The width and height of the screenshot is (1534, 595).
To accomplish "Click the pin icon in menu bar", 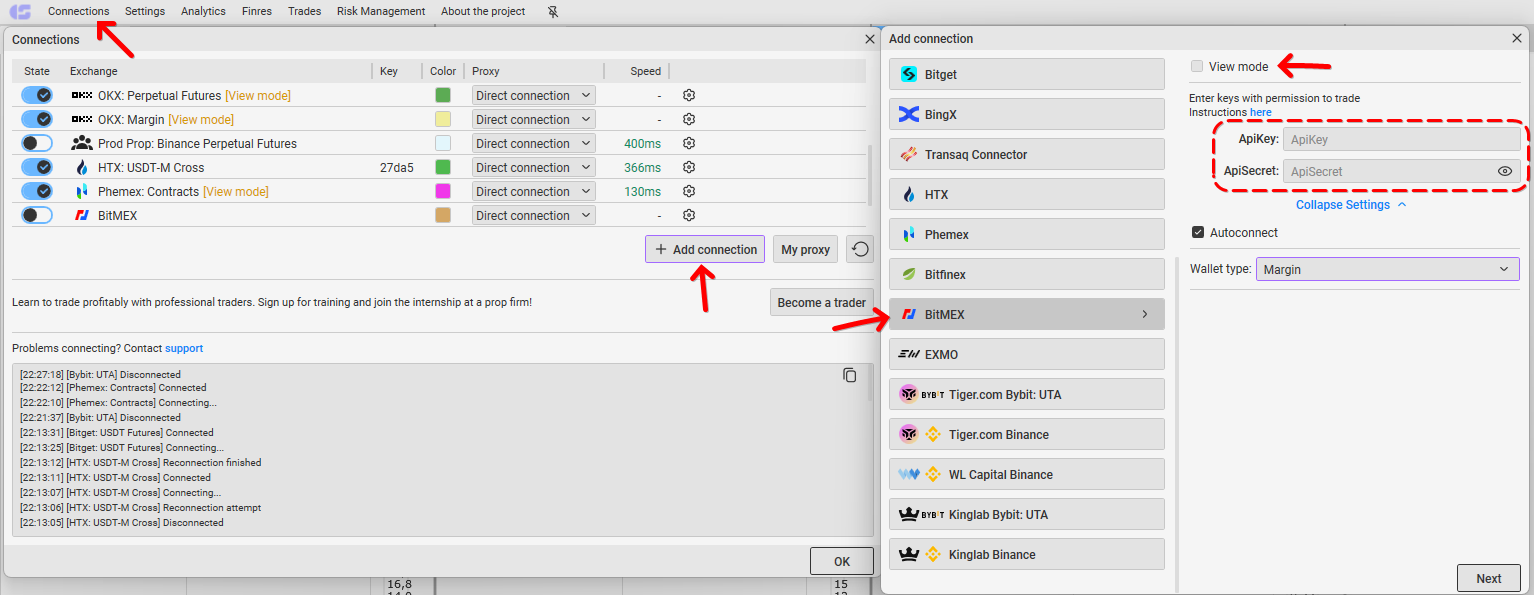I will [x=554, y=12].
